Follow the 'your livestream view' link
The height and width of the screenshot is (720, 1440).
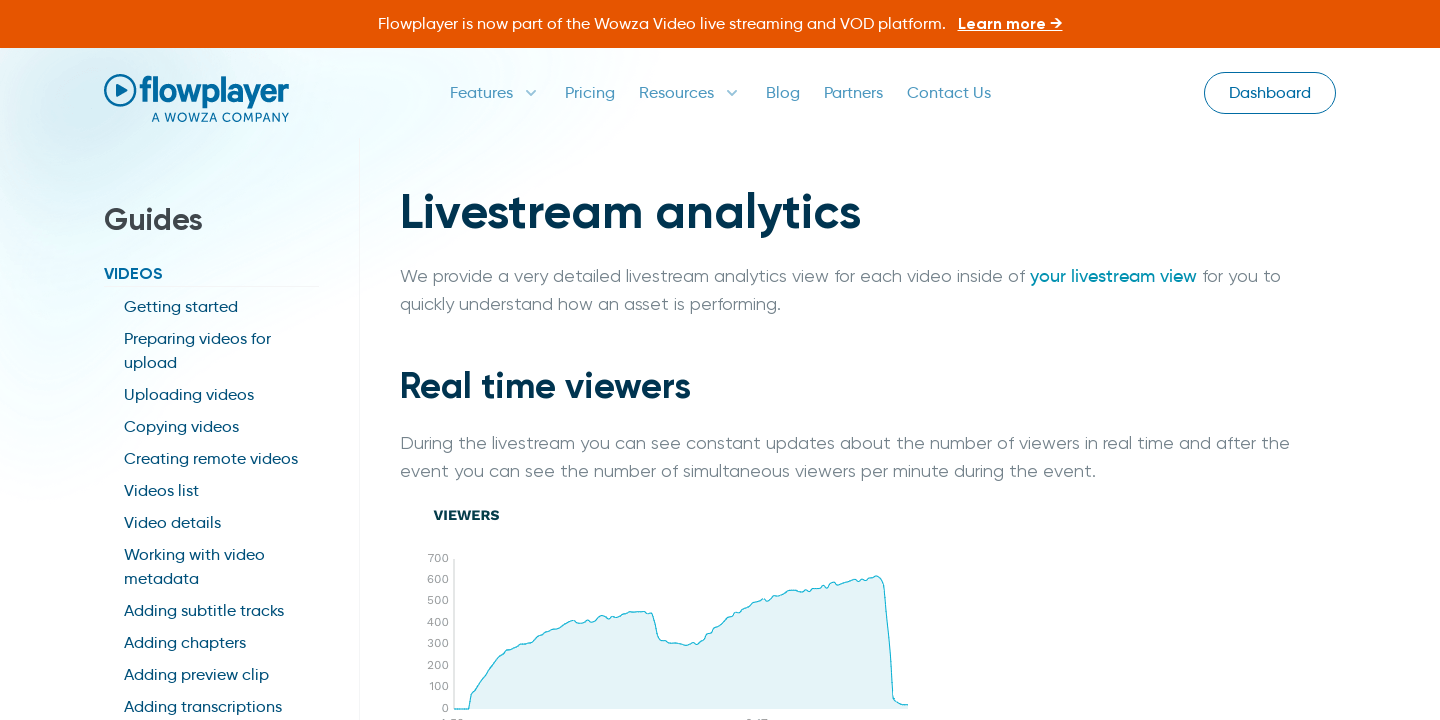tap(1113, 276)
